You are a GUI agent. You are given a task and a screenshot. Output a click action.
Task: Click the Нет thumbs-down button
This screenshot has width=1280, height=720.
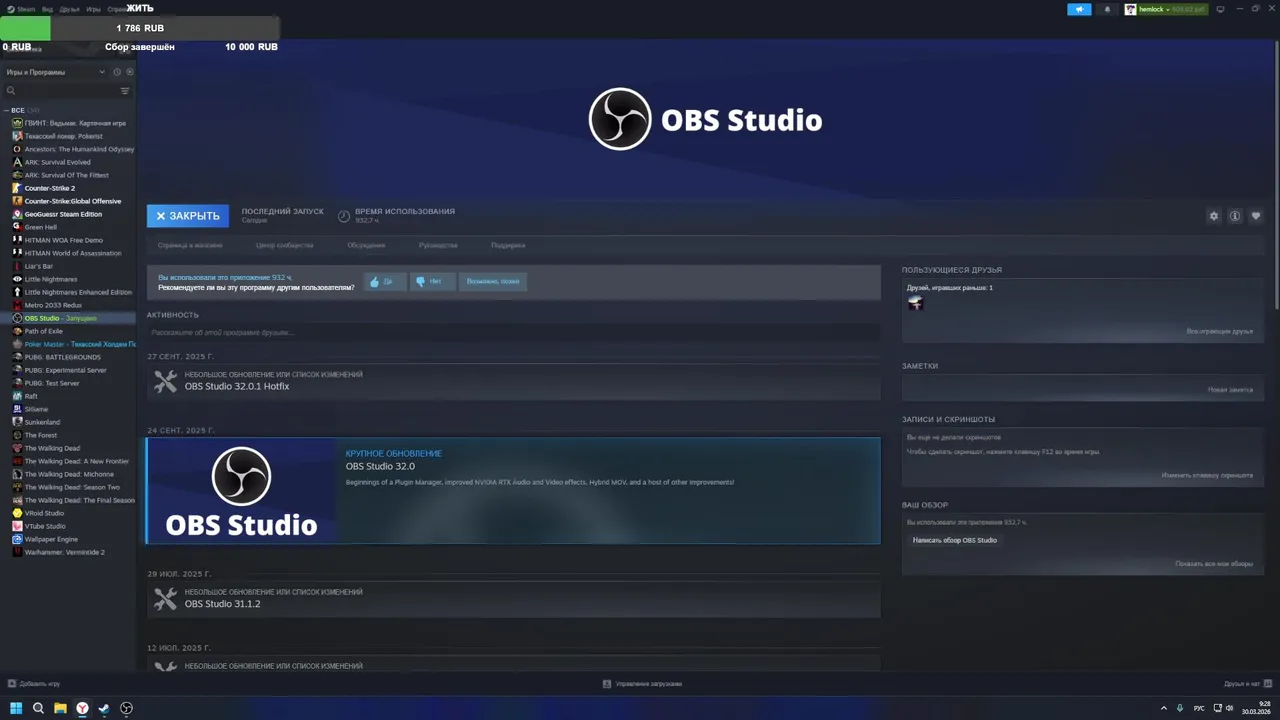(431, 282)
